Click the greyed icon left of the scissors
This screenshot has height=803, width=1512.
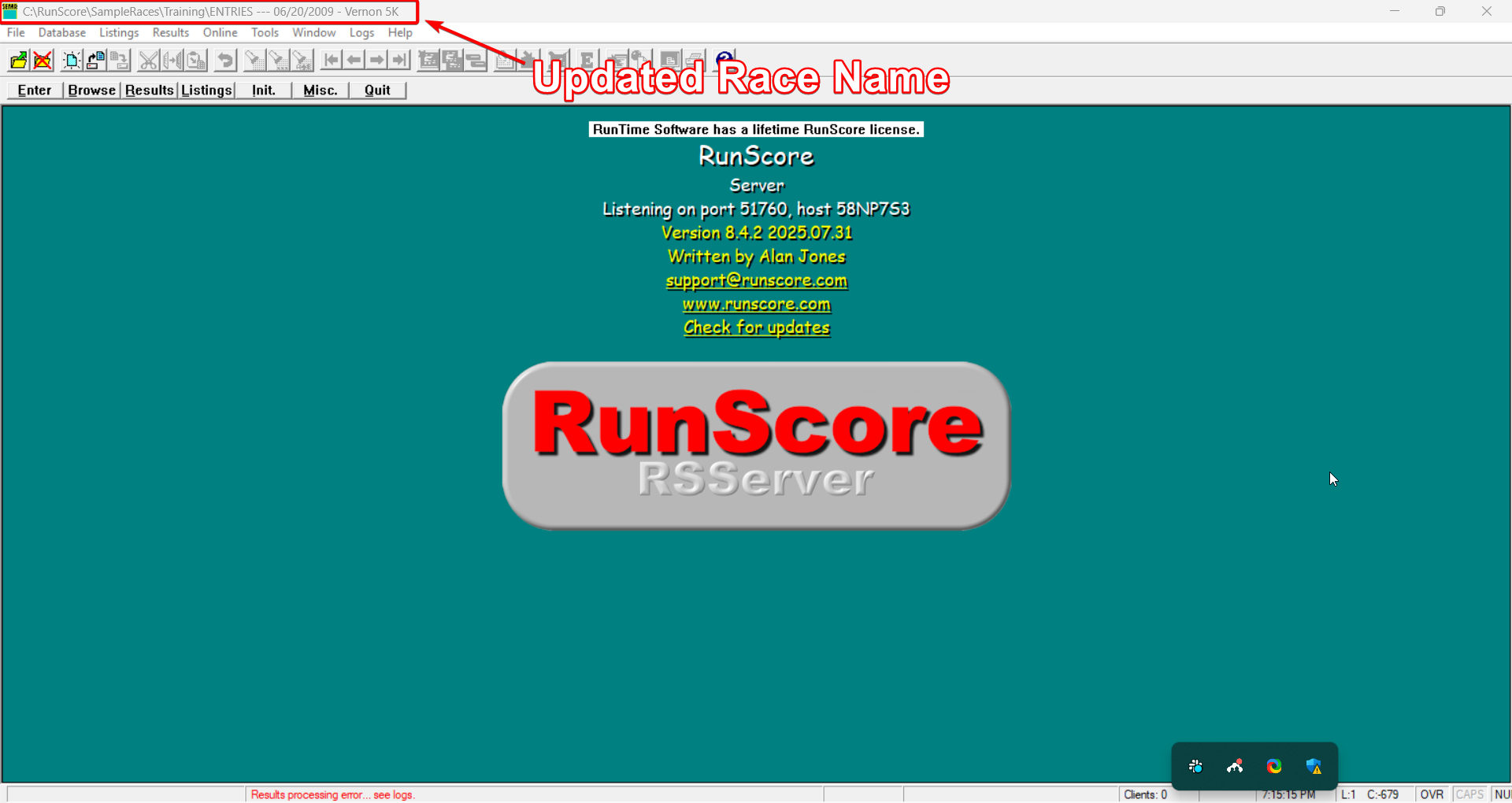pos(120,61)
